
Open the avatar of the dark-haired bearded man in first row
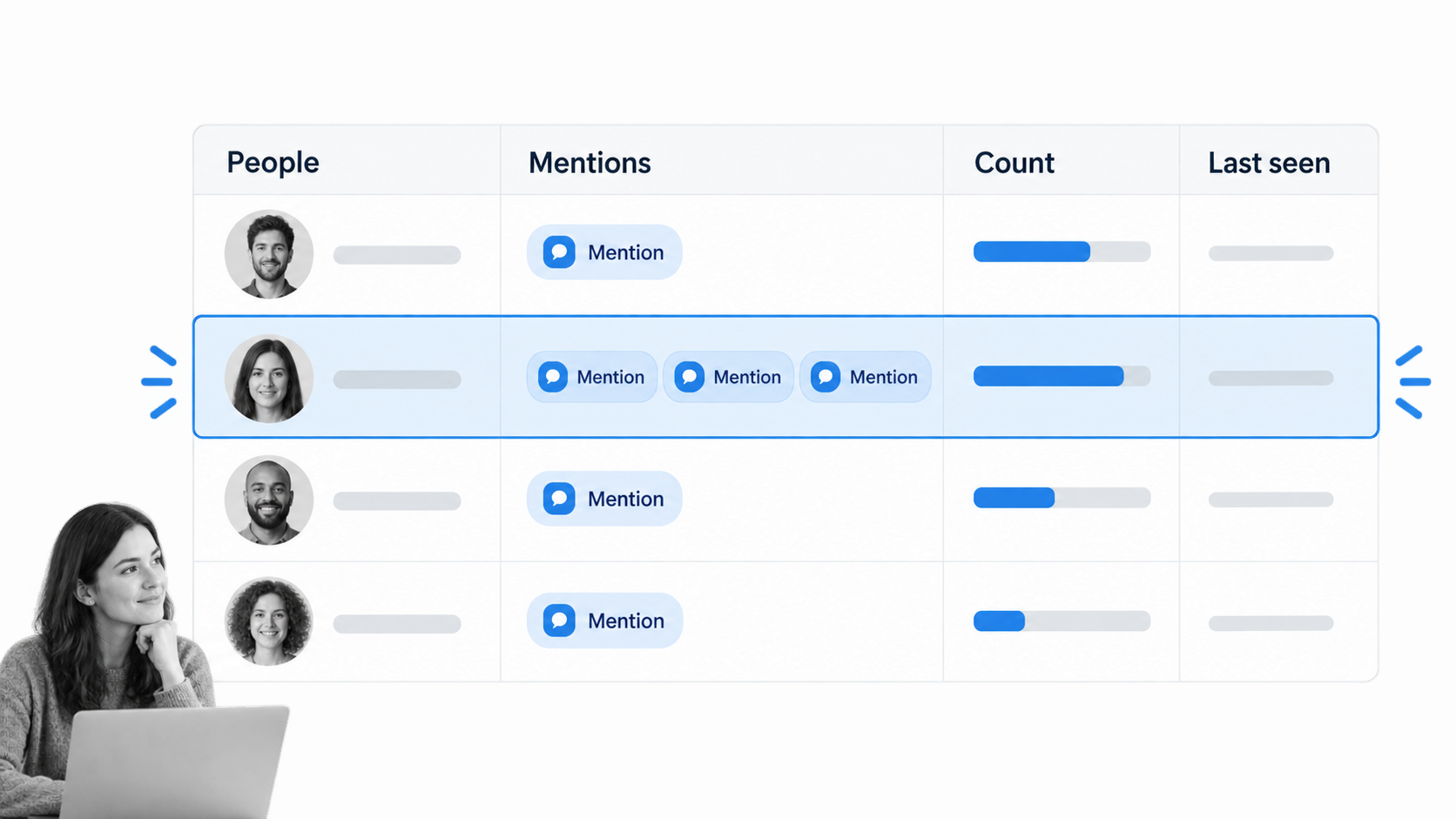(x=269, y=254)
